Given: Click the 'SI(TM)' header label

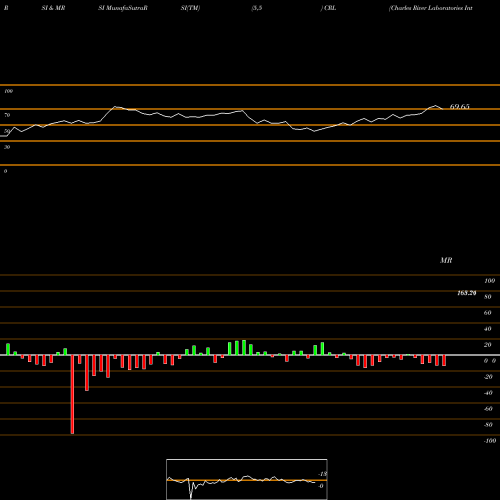Looking at the screenshot, I should point(190,8).
